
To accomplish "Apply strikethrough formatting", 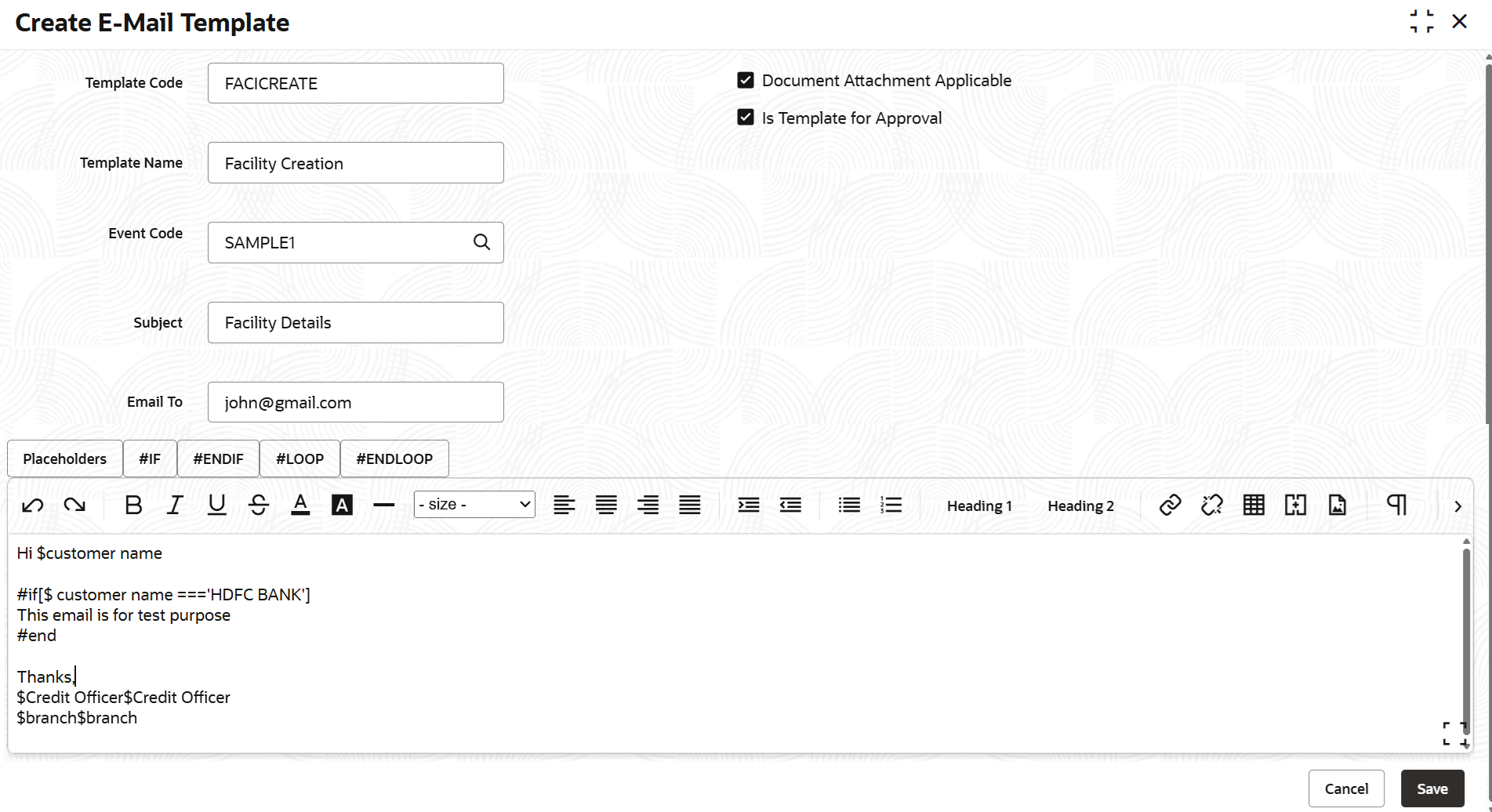I will pyautogui.click(x=259, y=506).
